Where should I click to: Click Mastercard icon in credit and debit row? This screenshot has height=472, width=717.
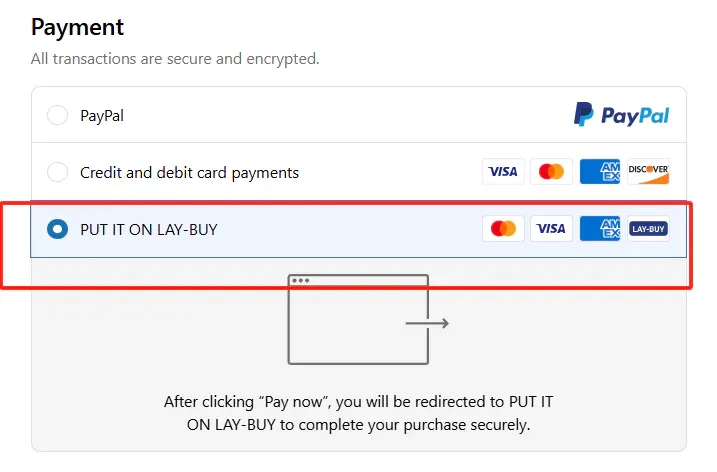pos(551,172)
